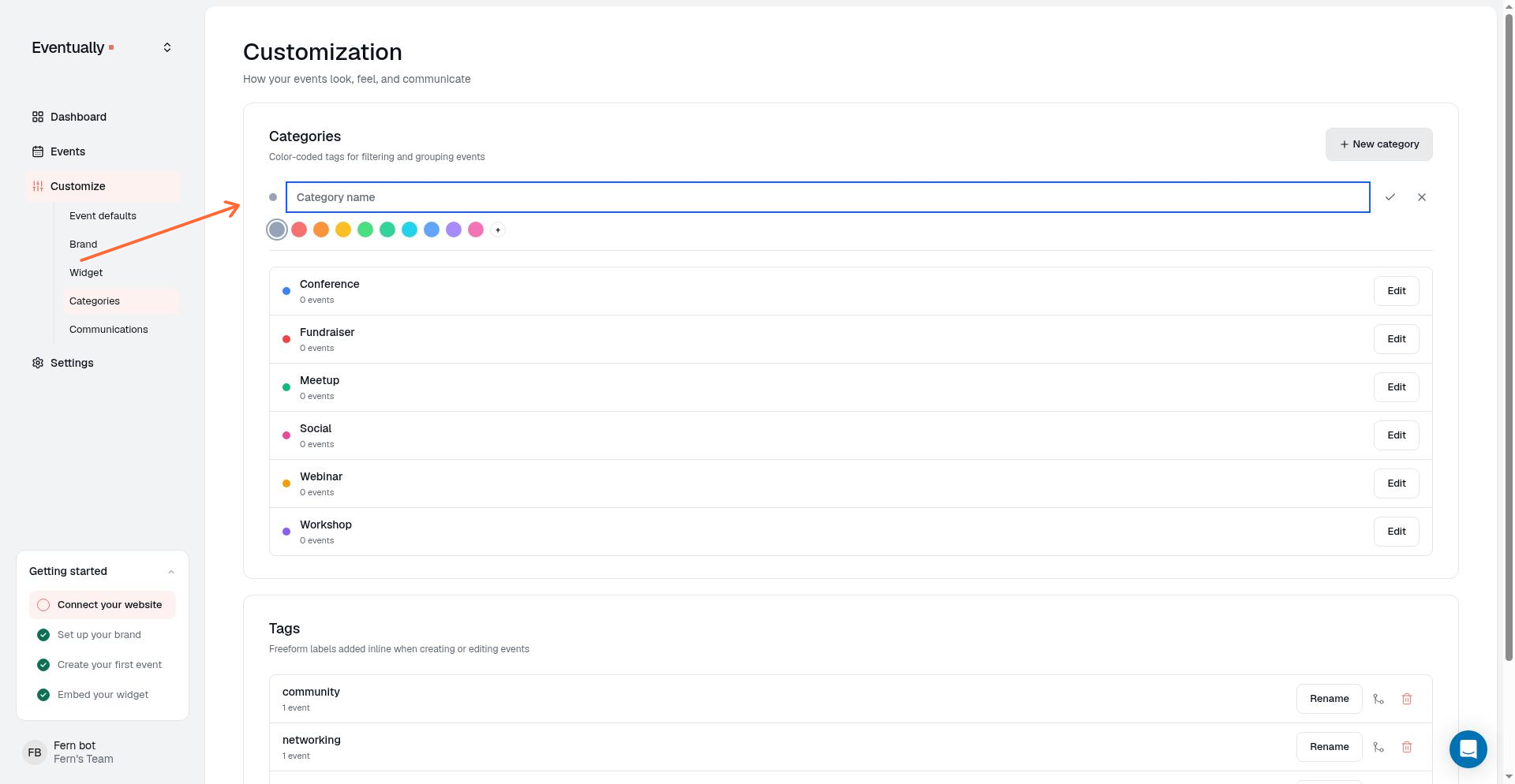
Task: Open the Fern bot account menu
Action: click(x=101, y=752)
